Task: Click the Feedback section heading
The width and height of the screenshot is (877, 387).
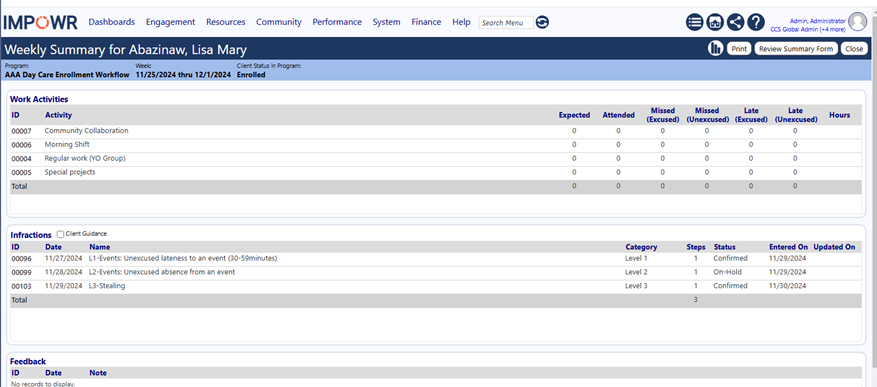Action: pos(28,361)
